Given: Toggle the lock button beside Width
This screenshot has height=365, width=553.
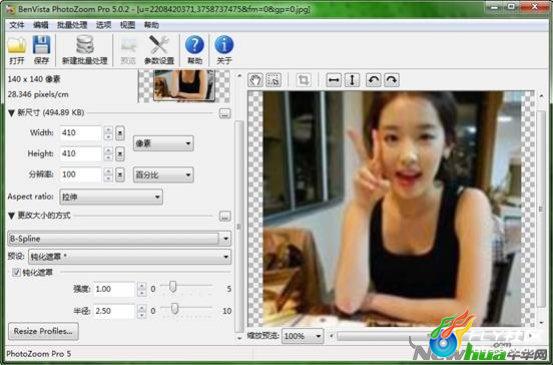Looking at the screenshot, I should tap(120, 133).
